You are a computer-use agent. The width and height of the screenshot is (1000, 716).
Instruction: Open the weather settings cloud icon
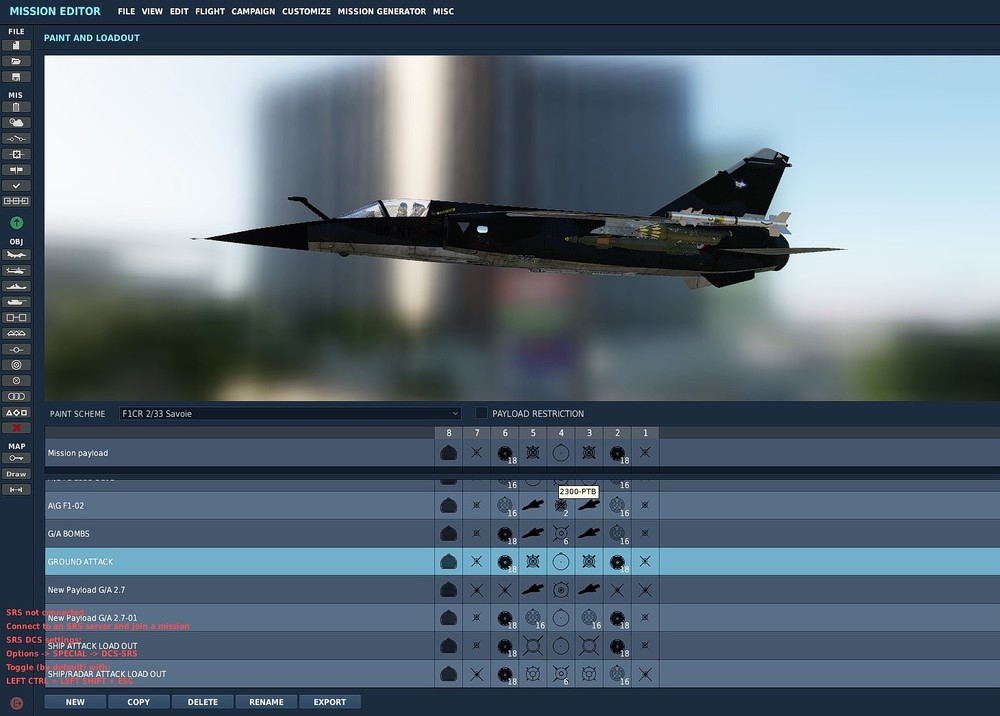[17, 122]
